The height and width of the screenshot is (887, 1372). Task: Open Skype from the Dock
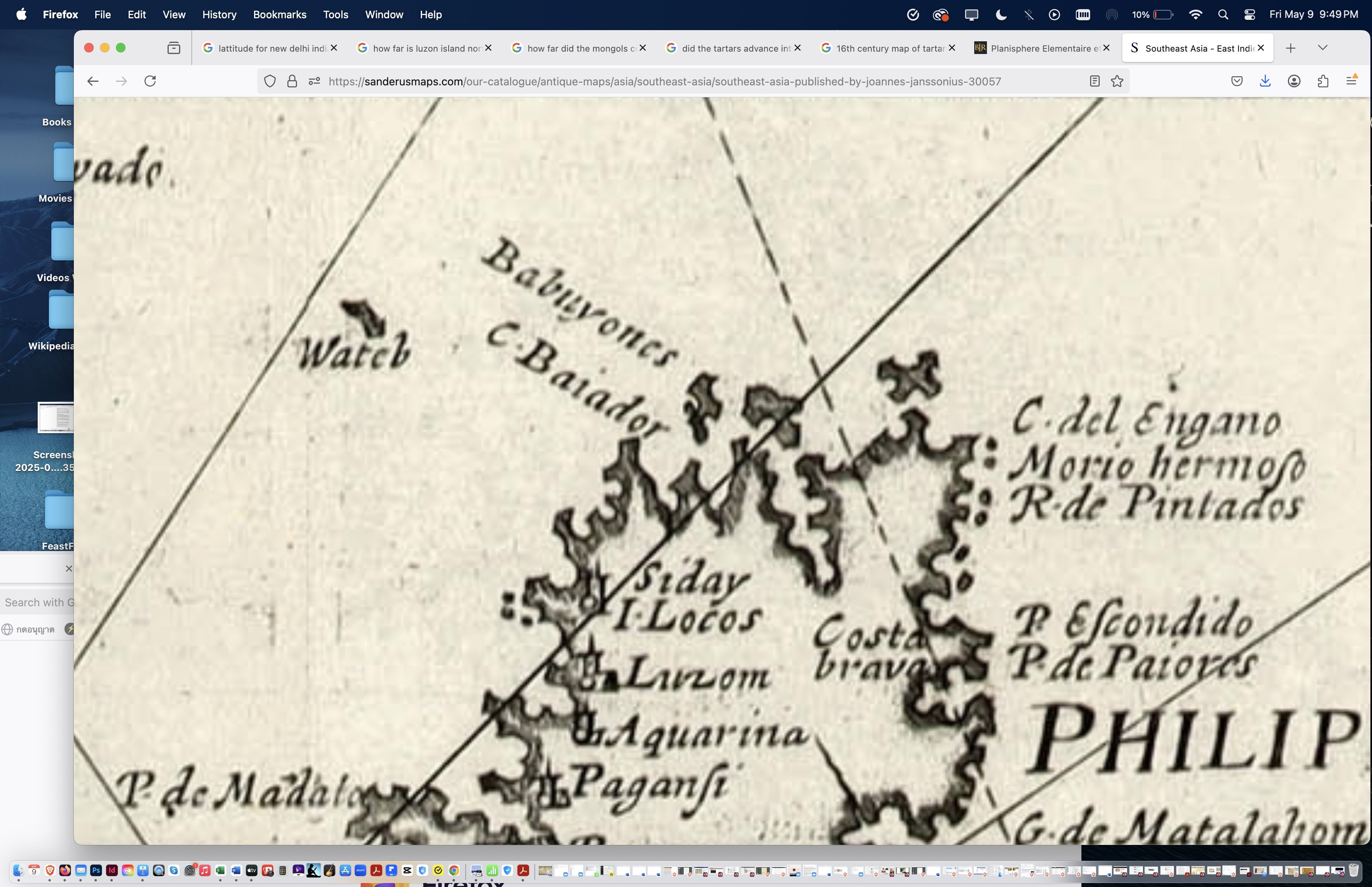pos(174,870)
